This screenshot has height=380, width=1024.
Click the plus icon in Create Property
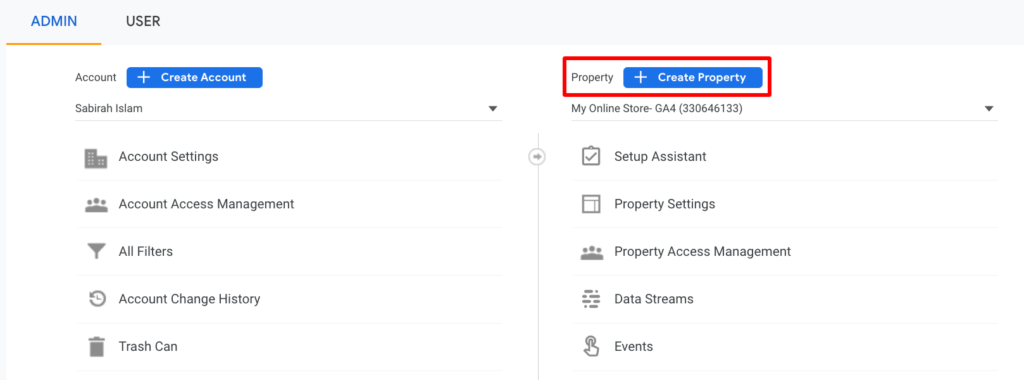pyautogui.click(x=641, y=77)
